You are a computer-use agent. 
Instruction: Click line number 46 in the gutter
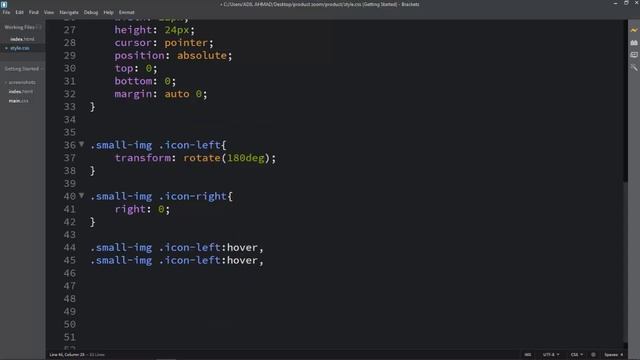(69, 273)
